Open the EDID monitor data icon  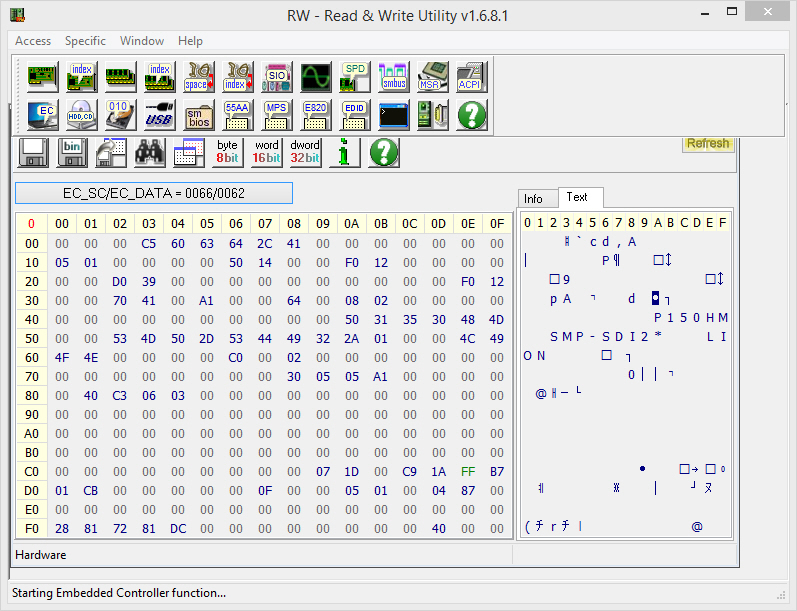pos(355,115)
